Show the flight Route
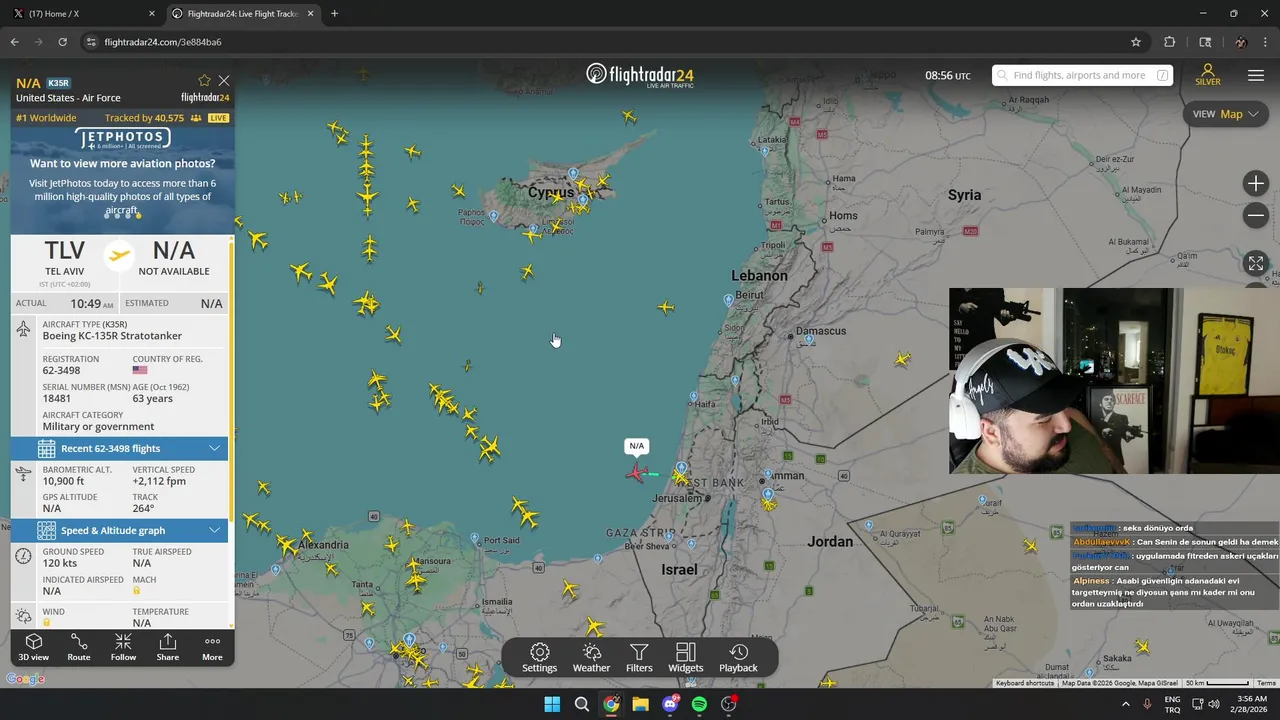This screenshot has height=720, width=1280. [79, 647]
